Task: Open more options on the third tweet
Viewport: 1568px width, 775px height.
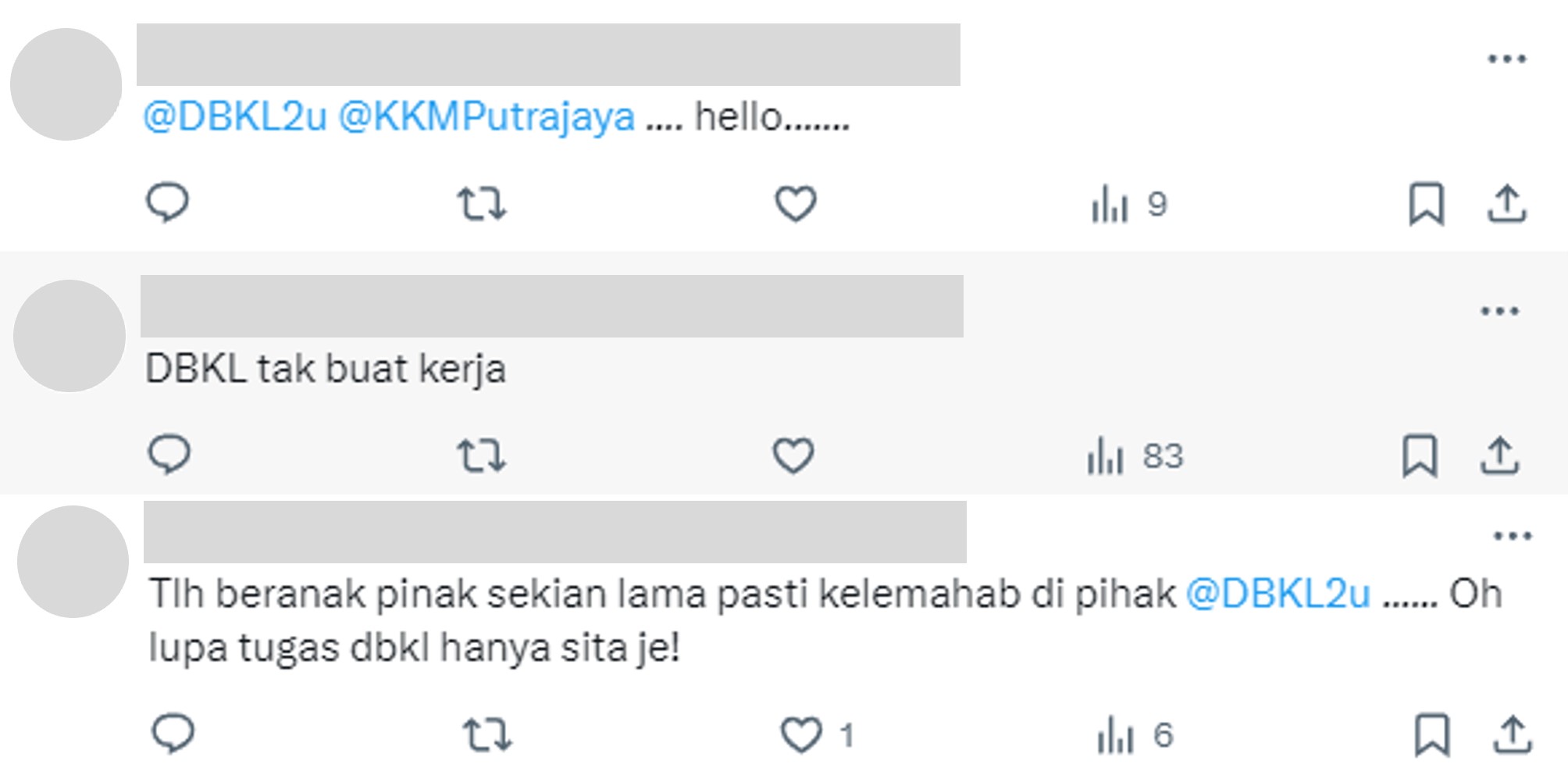Action: [x=1513, y=536]
